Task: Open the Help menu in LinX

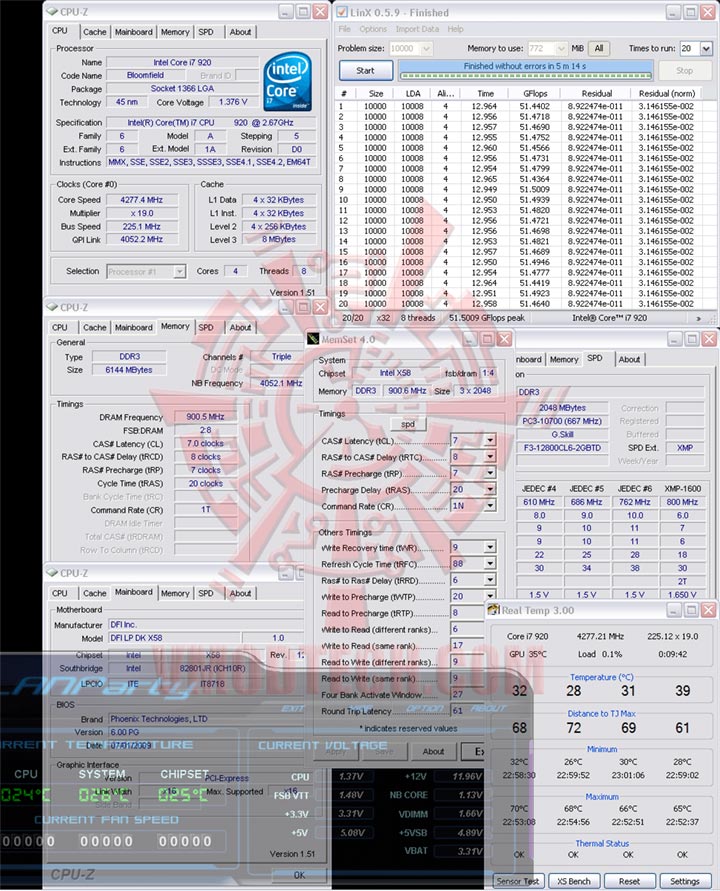Action: point(455,29)
